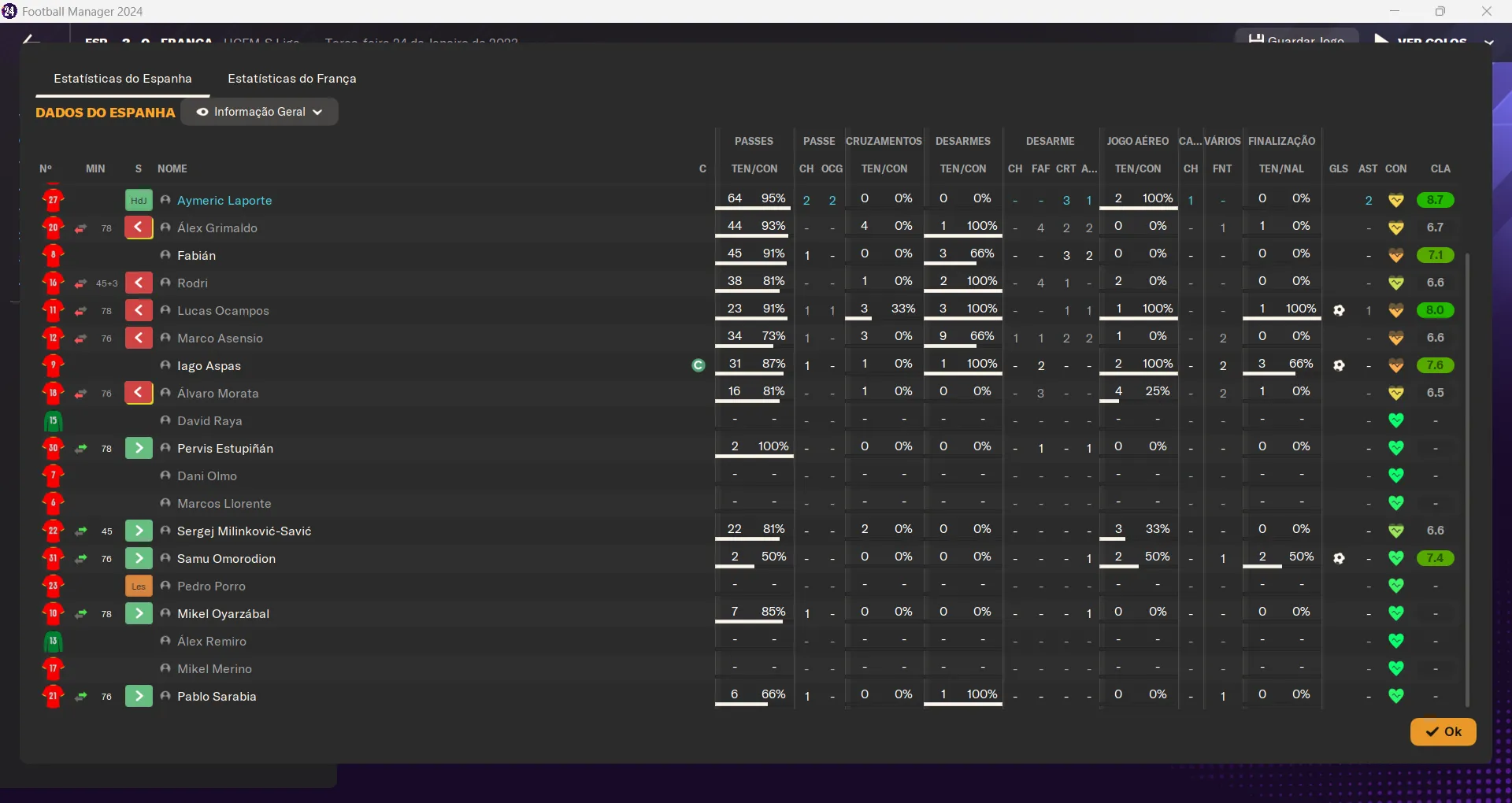Click Laporte's 95% passing completion cell
Screen dimensions: 1512x803
coord(773,198)
